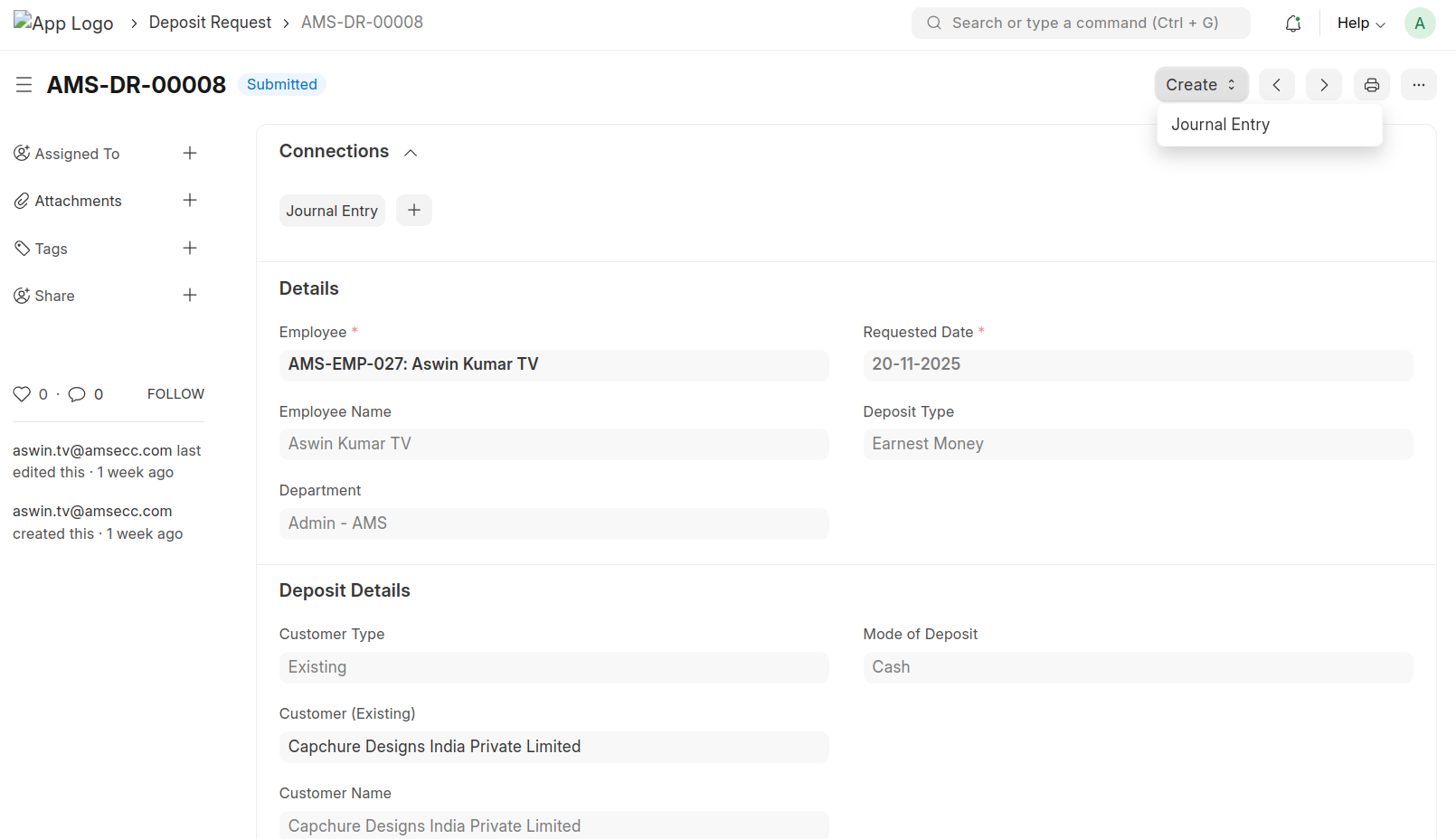Click the search or command bar
Screen dimensions: 1456x839
click(x=1081, y=24)
